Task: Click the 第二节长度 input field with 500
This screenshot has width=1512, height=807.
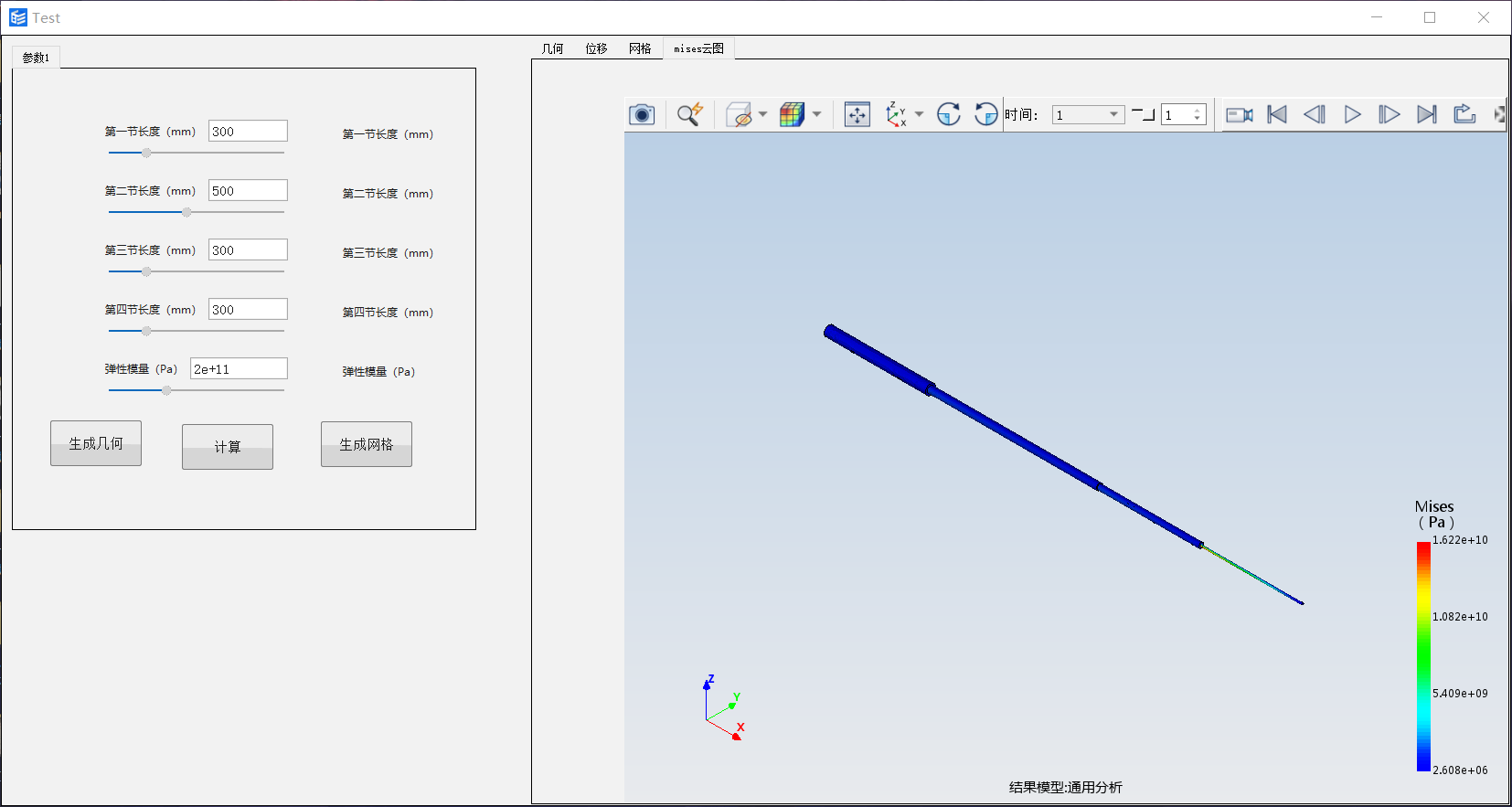Action: (248, 190)
